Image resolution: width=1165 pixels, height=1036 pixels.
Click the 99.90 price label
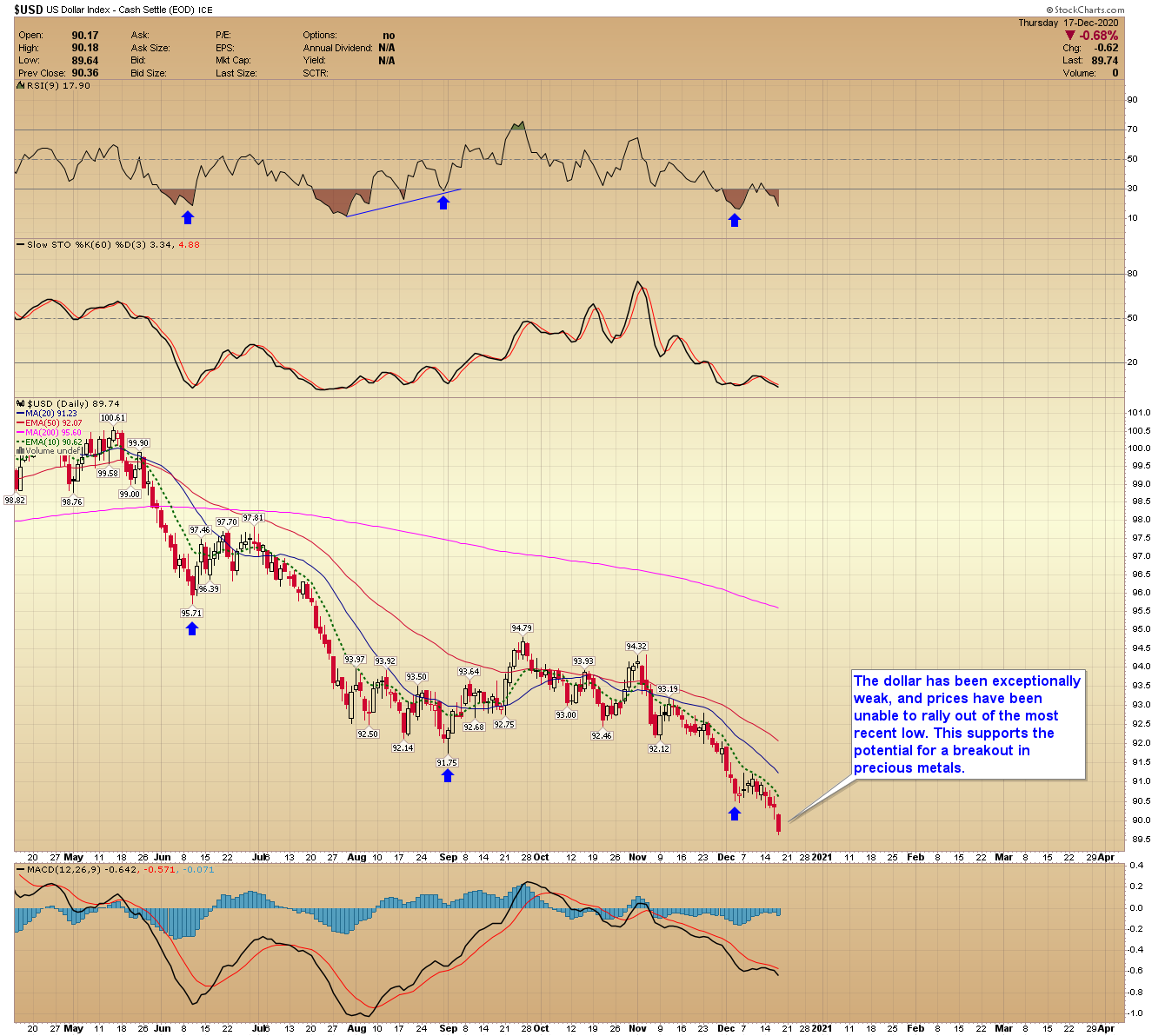(138, 443)
